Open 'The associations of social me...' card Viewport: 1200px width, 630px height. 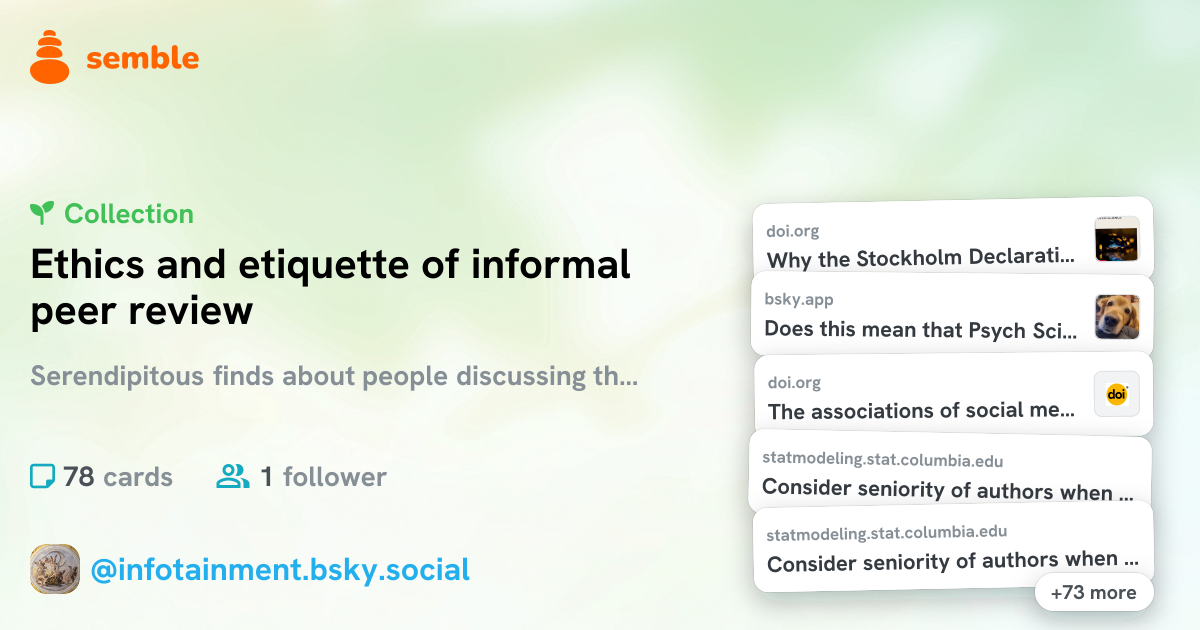(x=953, y=394)
